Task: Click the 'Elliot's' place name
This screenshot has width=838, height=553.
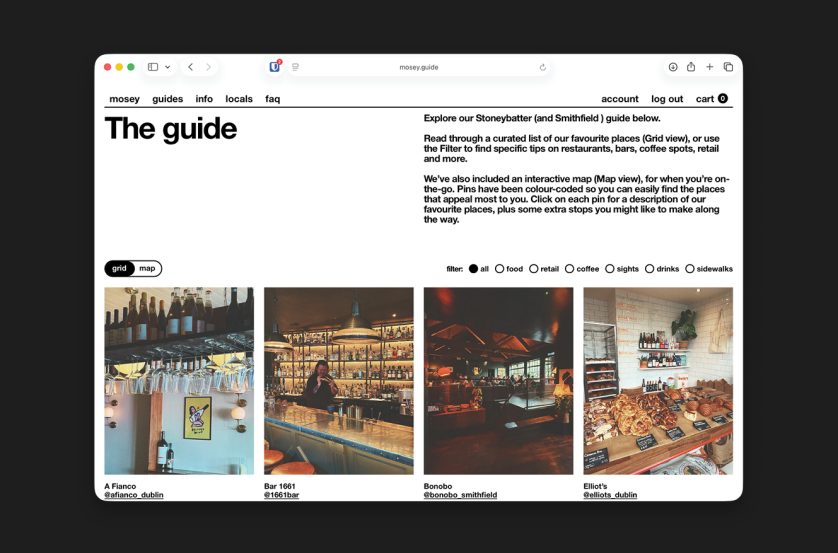Action: 595,486
